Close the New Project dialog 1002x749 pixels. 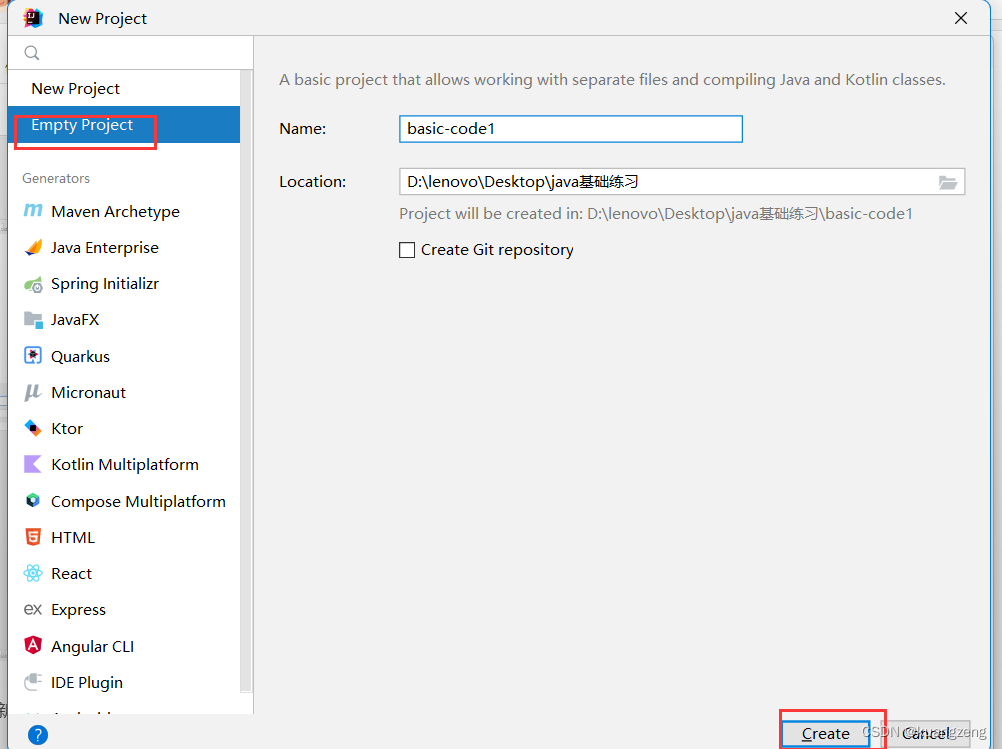click(960, 19)
